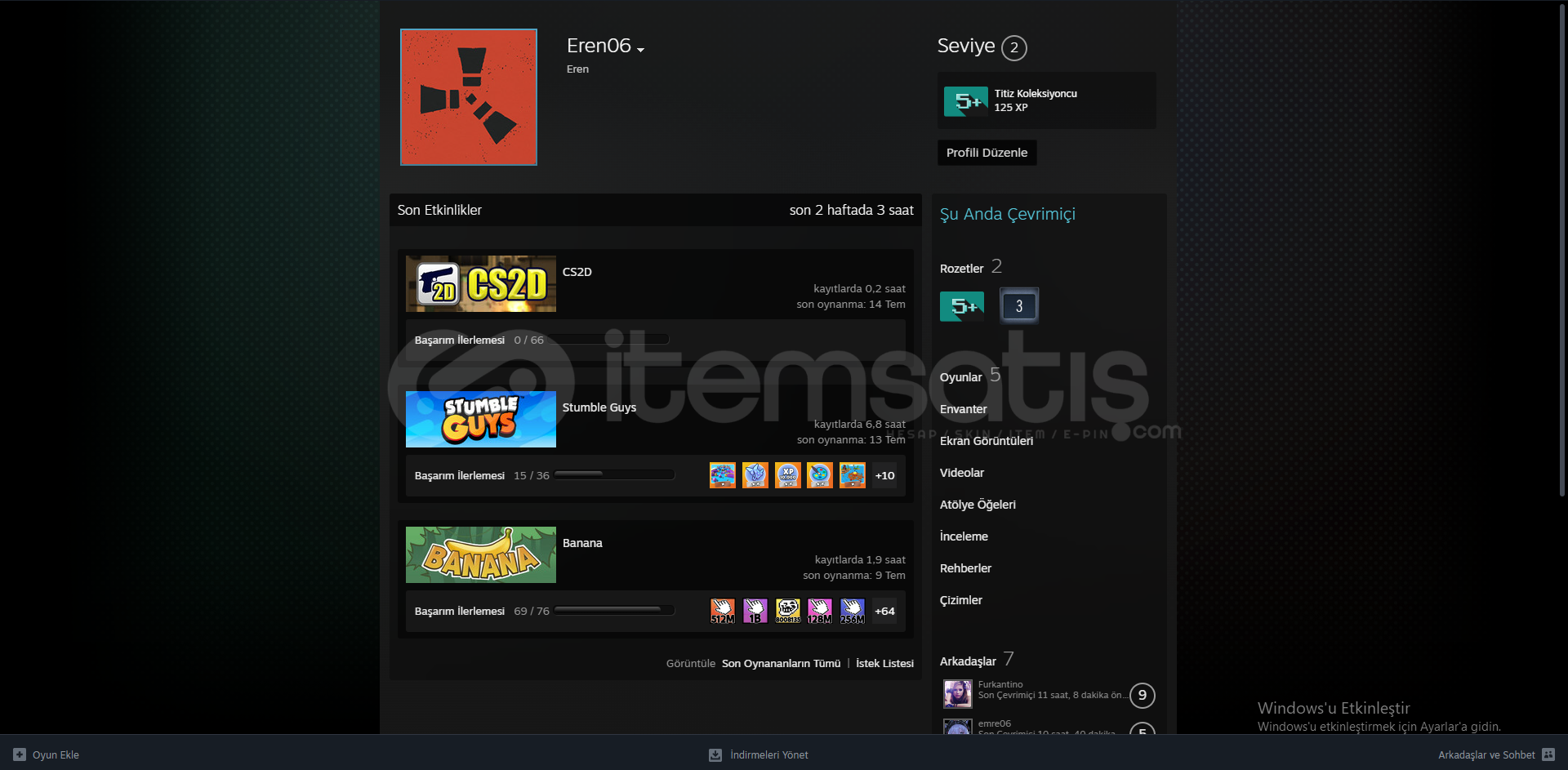Open the Banana game banner
The height and width of the screenshot is (770, 1568).
[481, 554]
